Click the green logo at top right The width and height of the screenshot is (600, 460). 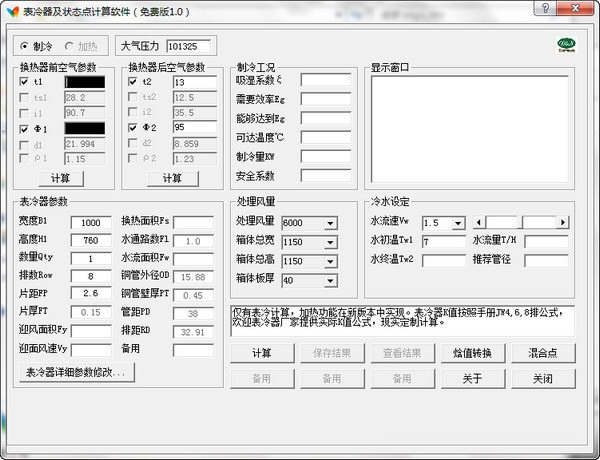pyautogui.click(x=565, y=45)
